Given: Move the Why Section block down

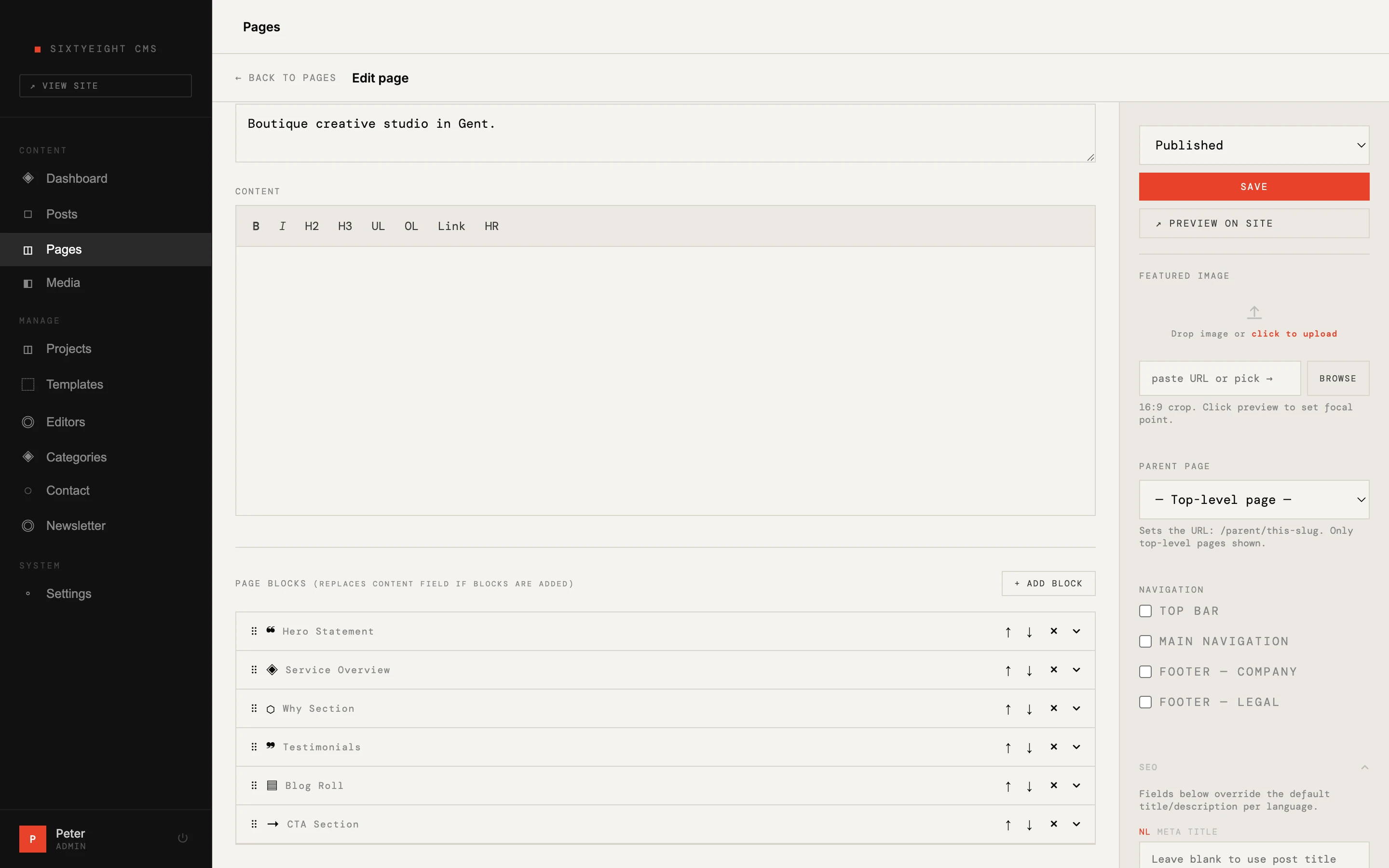Looking at the screenshot, I should click(x=1030, y=709).
